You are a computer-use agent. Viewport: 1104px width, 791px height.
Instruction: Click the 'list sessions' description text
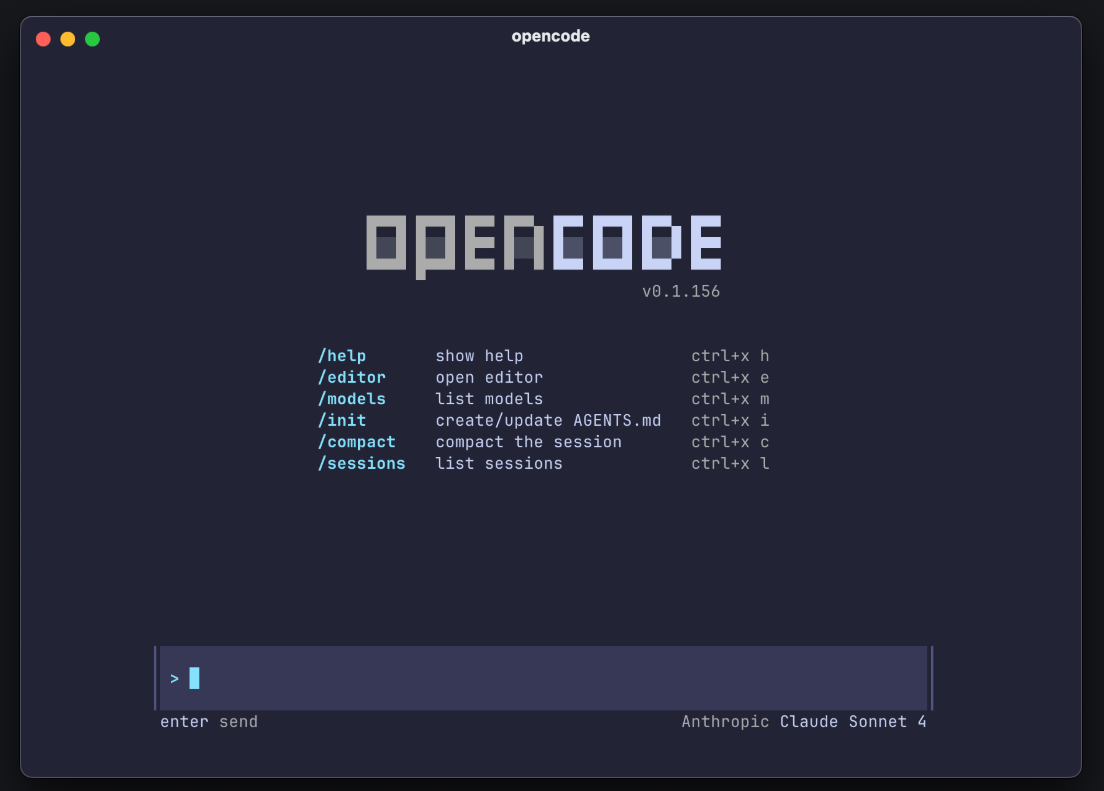[x=499, y=463]
